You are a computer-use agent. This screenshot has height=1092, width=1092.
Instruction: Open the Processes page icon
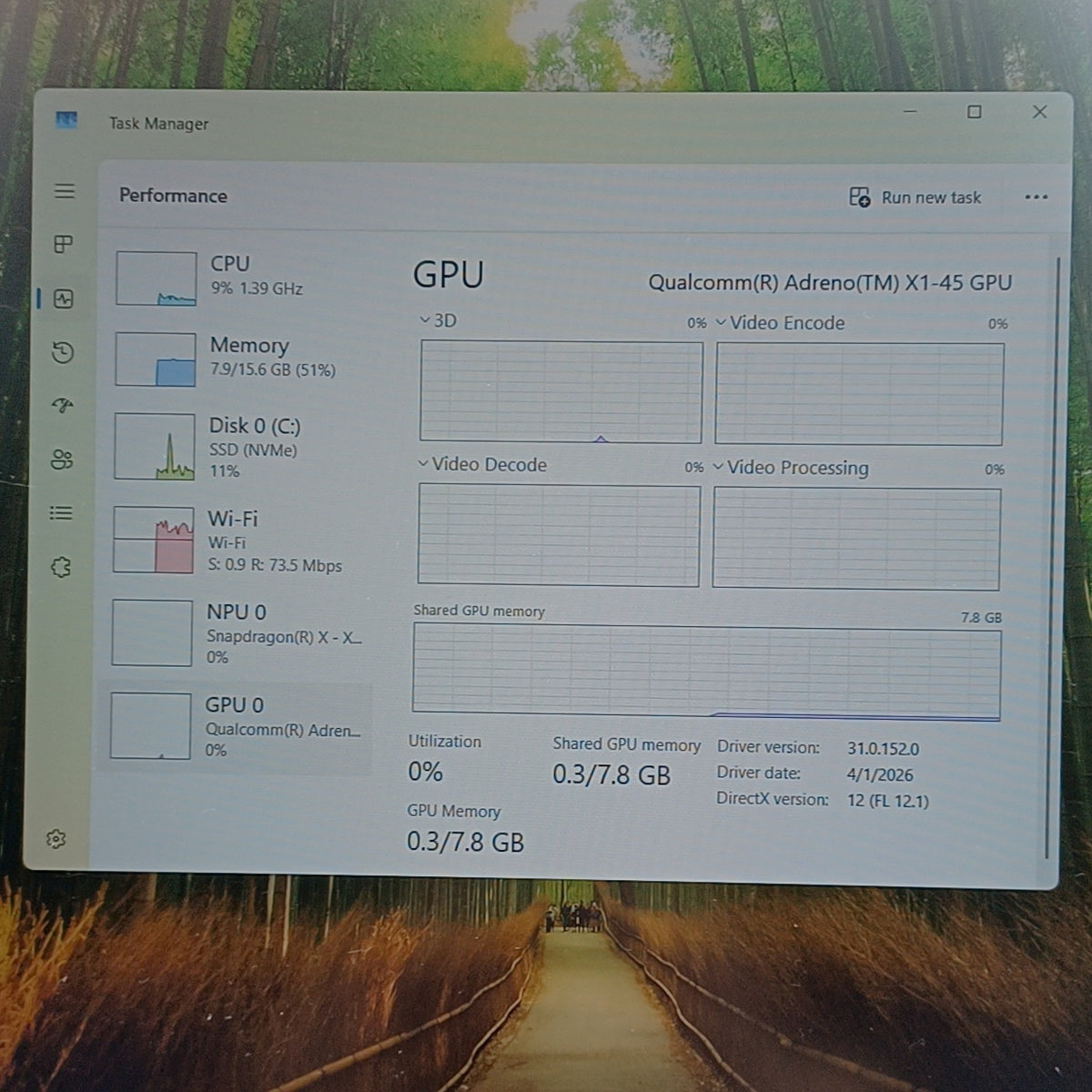[63, 244]
